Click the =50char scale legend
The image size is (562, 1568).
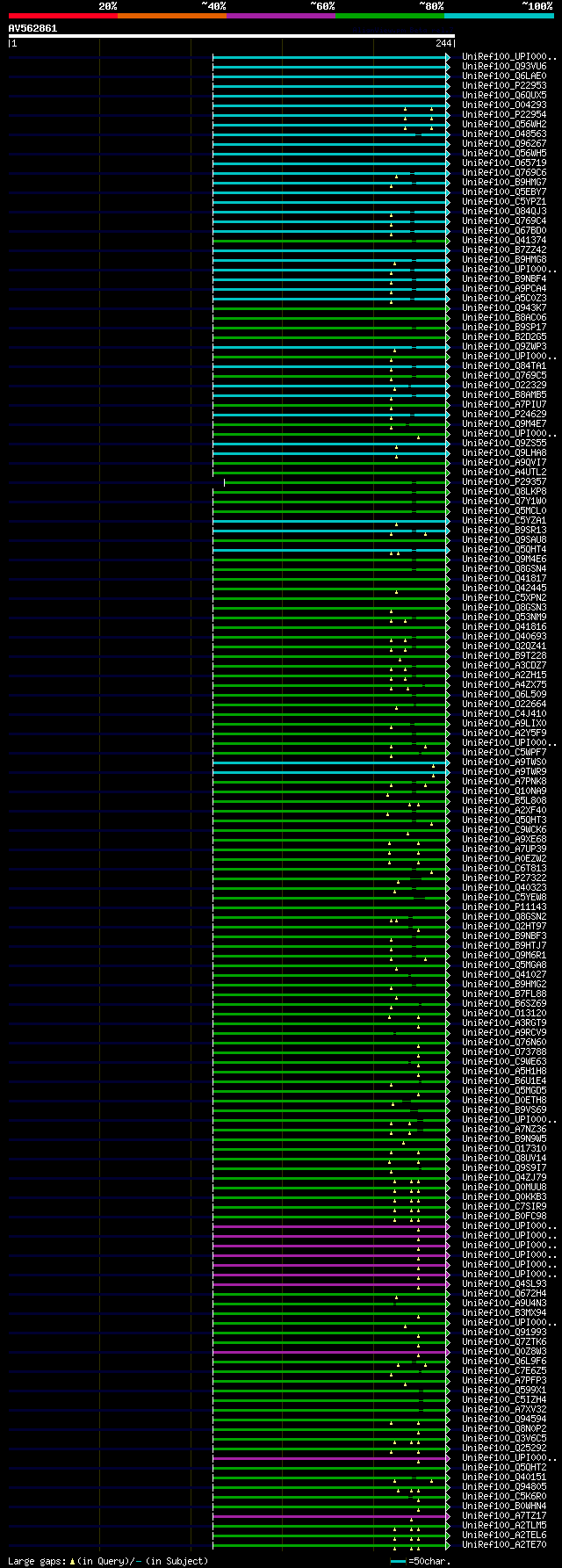420,1561
